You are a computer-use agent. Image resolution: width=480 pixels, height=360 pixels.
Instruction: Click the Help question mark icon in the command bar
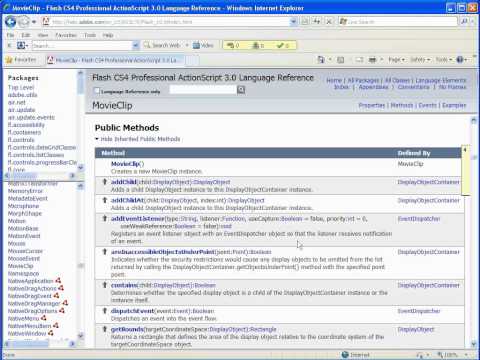(x=460, y=60)
